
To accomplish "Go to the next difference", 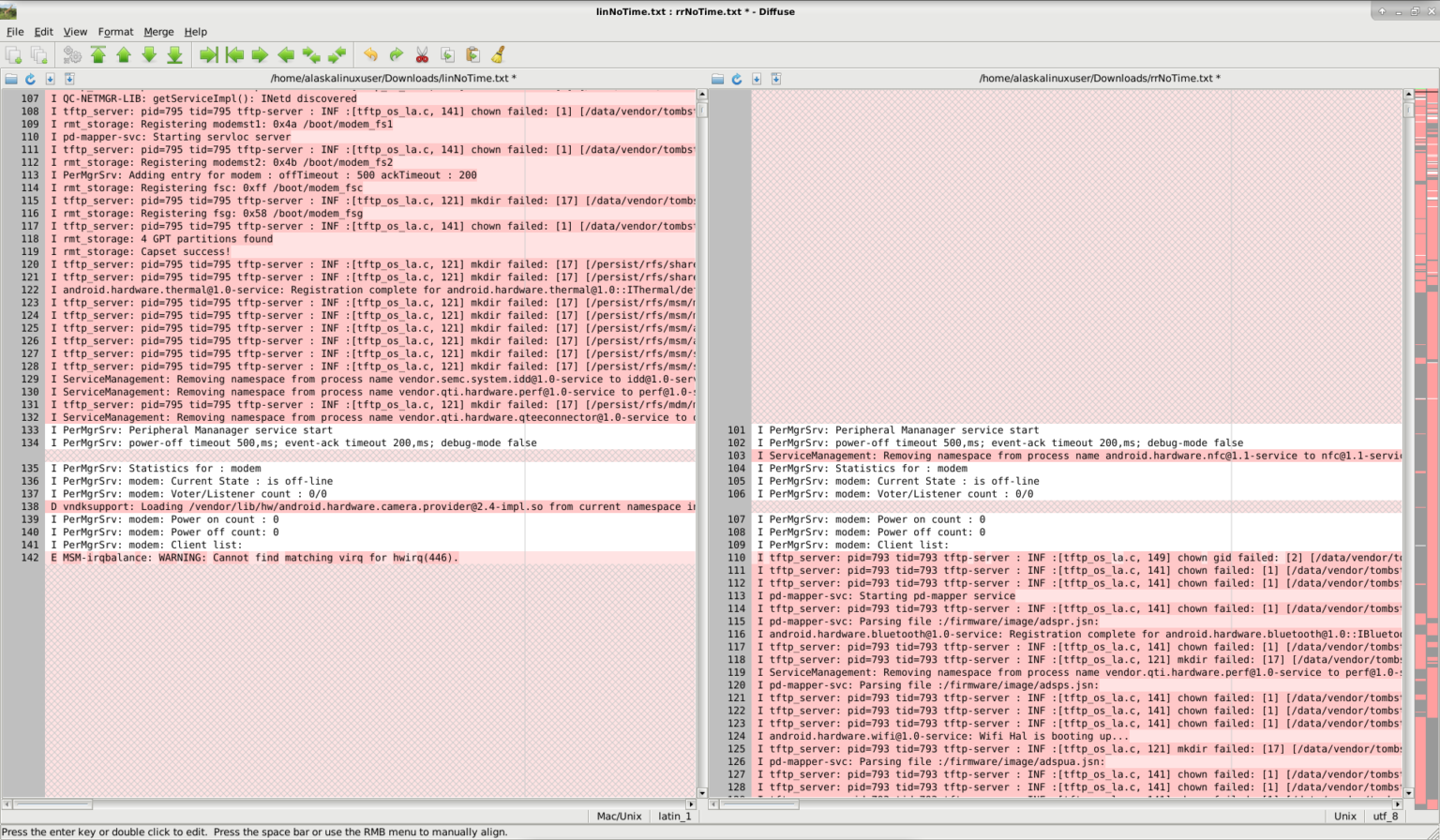I will pyautogui.click(x=149, y=55).
